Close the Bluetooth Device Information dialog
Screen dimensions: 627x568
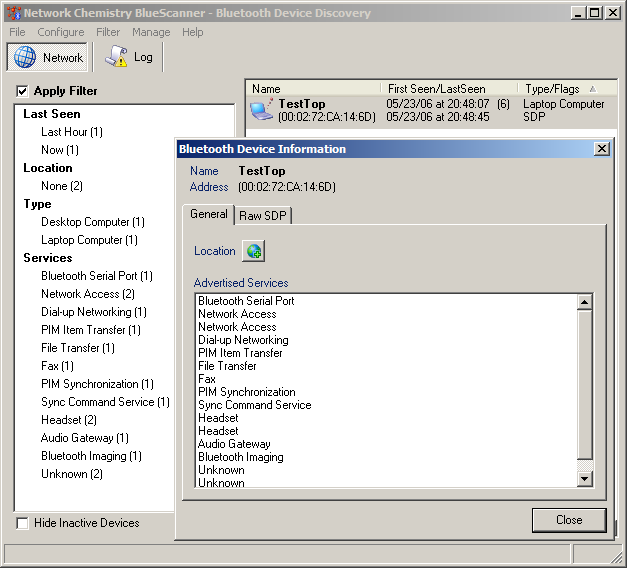coord(601,149)
